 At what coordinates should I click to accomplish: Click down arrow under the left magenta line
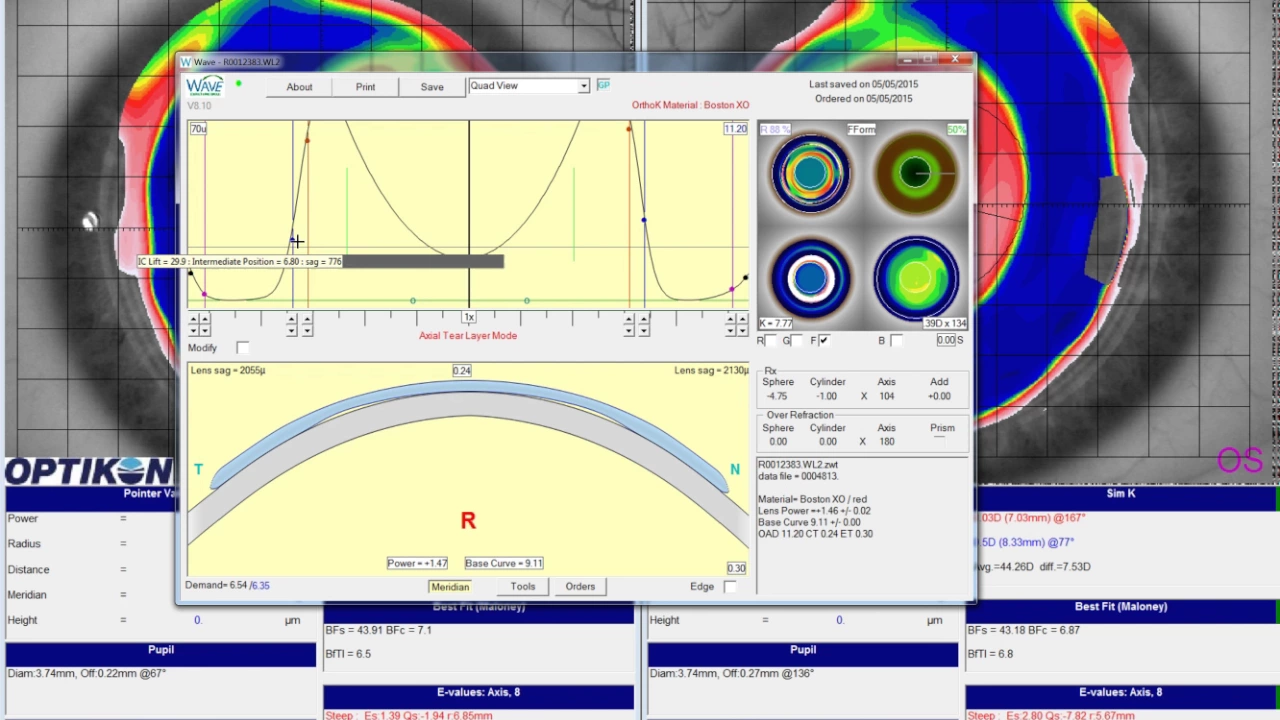(x=205, y=330)
